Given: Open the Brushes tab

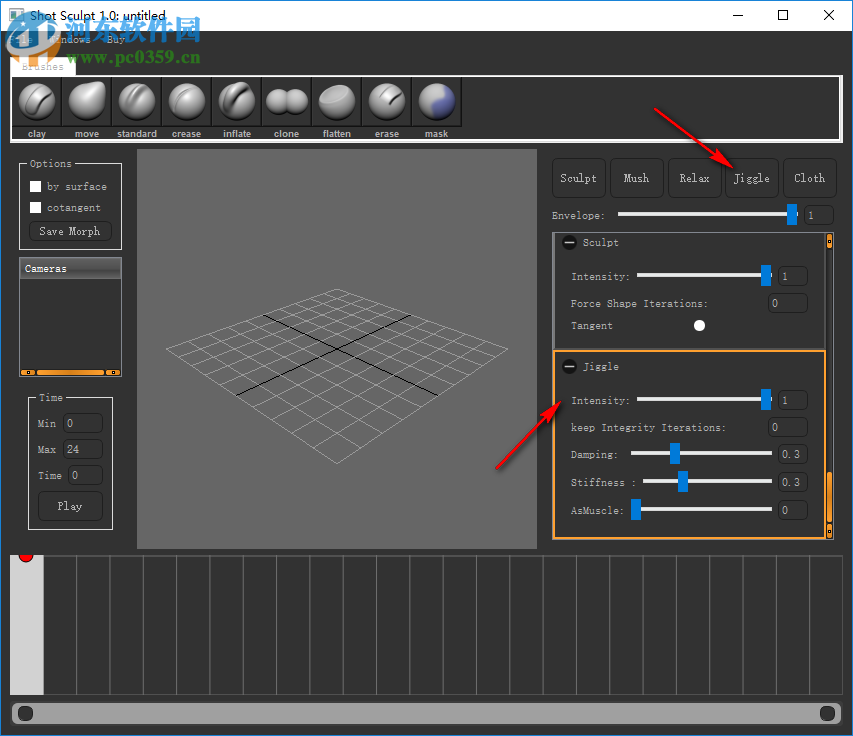Looking at the screenshot, I should click(43, 67).
